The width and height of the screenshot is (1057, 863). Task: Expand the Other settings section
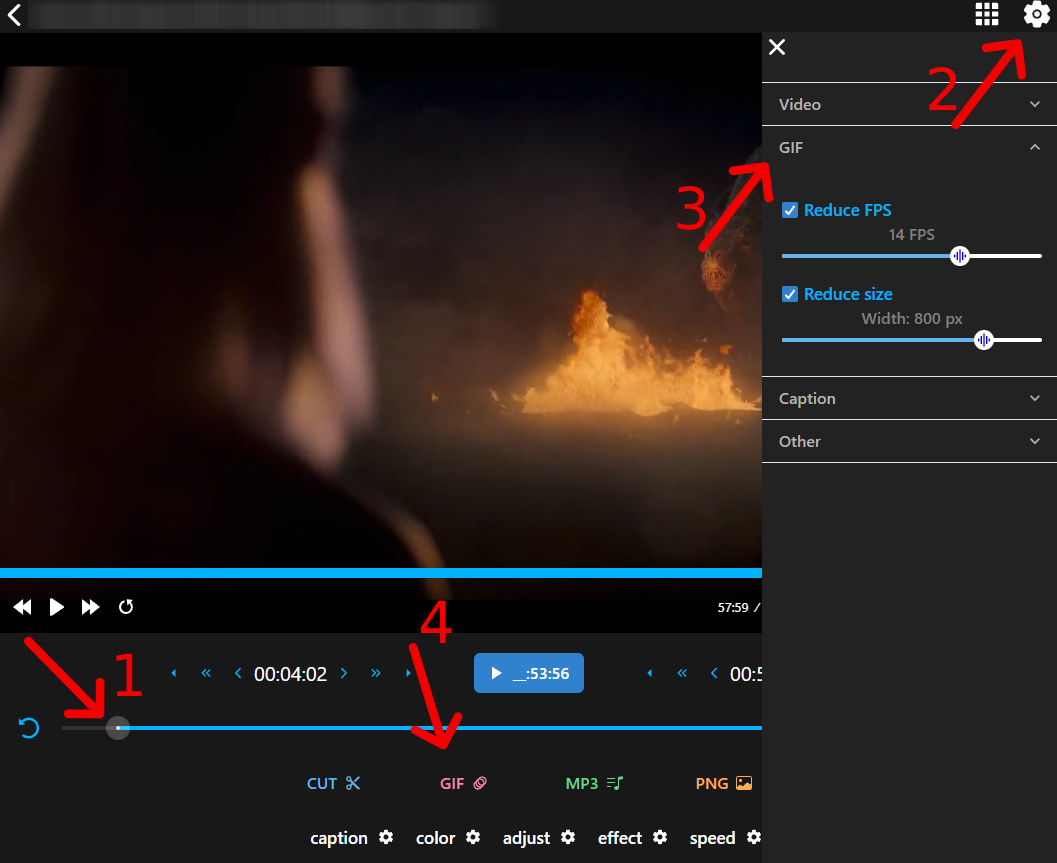(x=909, y=442)
